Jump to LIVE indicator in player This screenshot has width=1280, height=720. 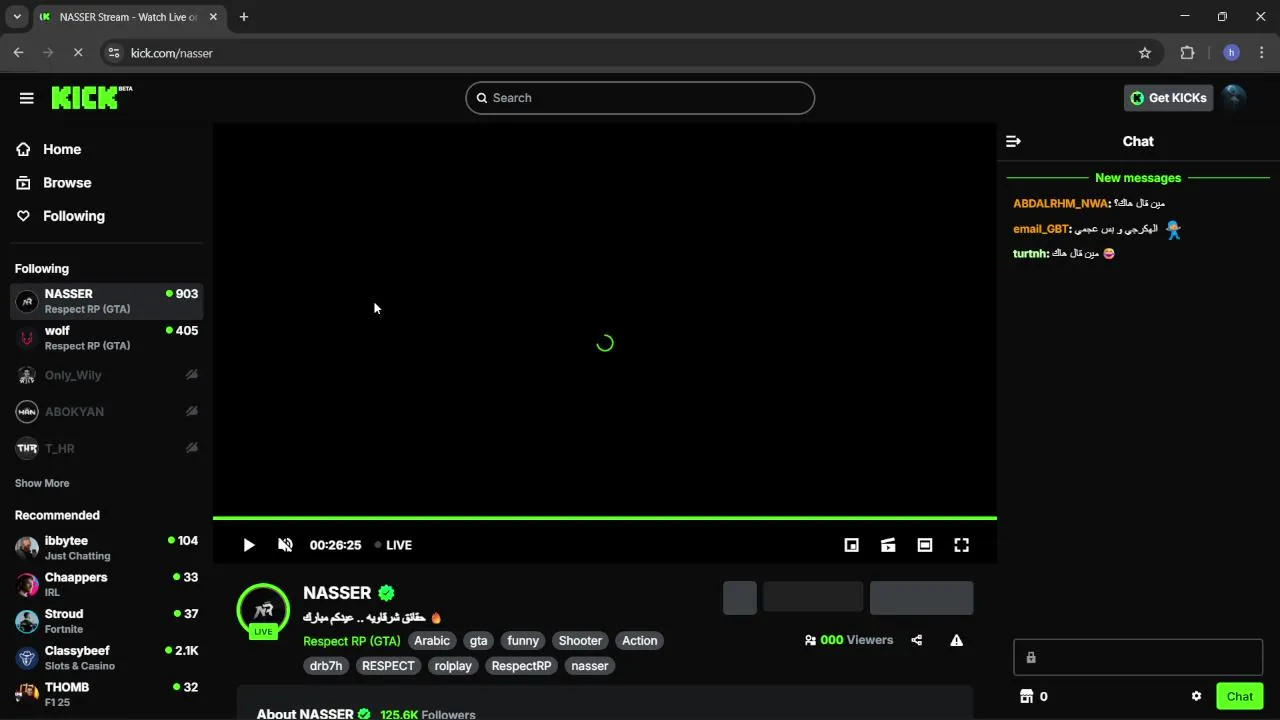pos(393,545)
